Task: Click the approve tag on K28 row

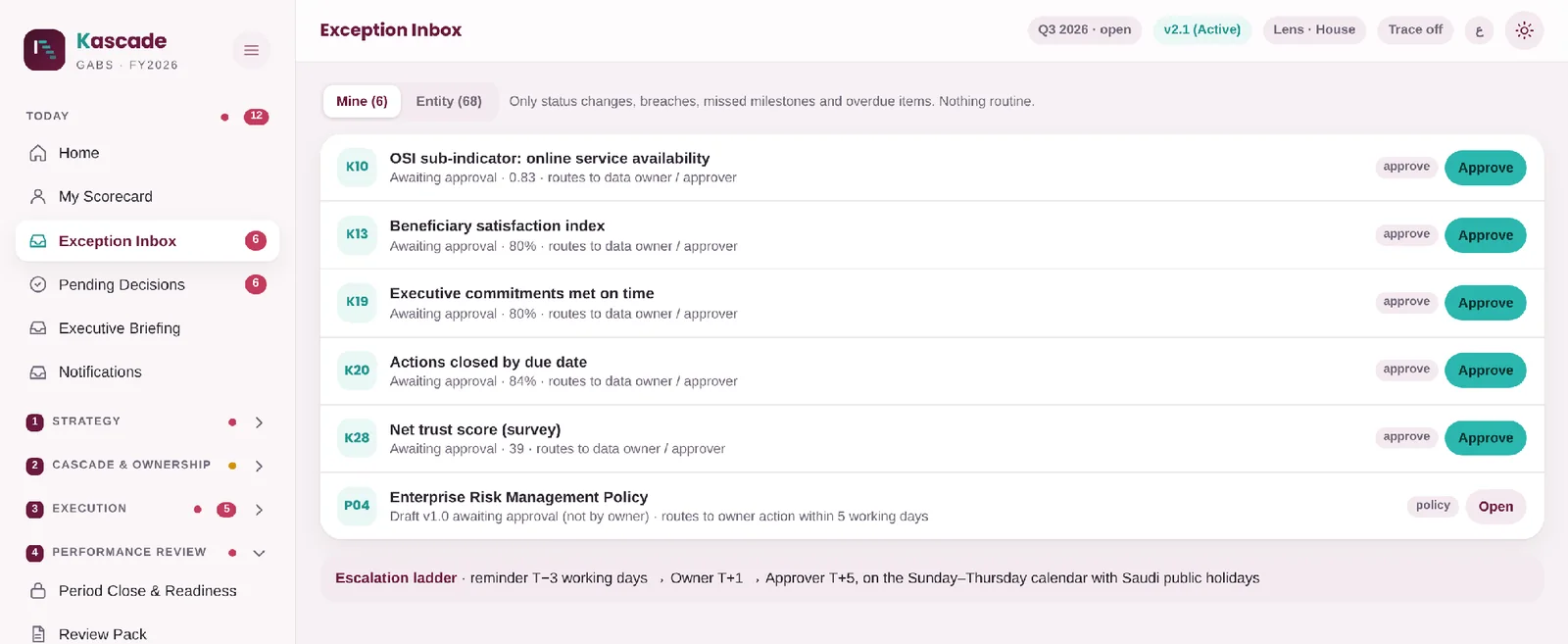Action: point(1406,437)
